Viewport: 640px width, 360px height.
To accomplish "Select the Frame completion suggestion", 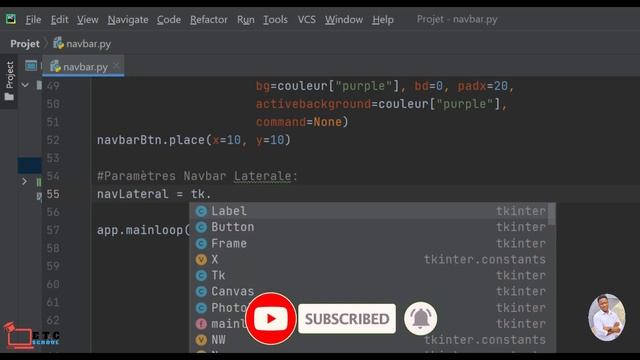I will 369,243.
